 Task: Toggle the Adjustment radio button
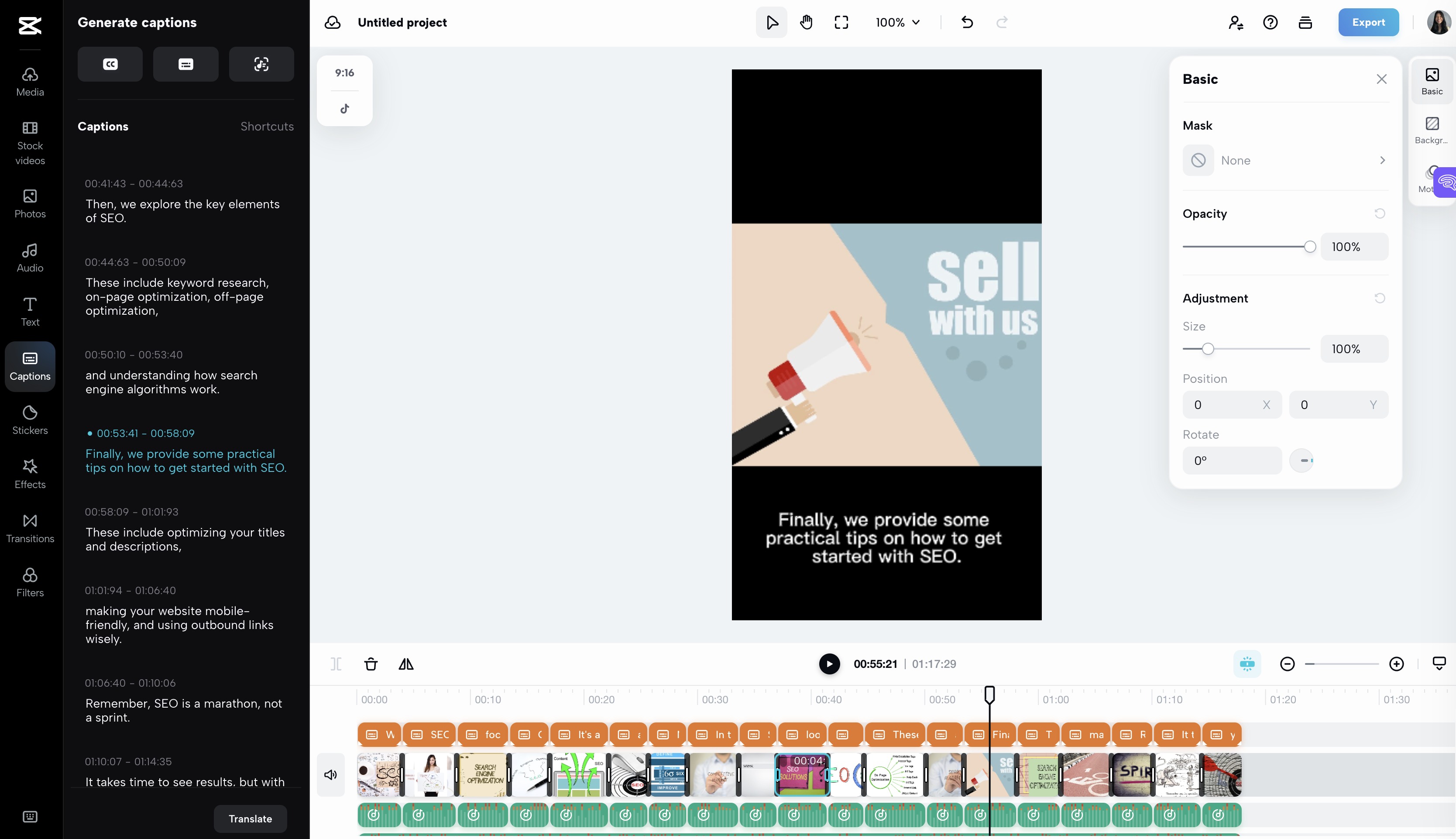(1380, 298)
